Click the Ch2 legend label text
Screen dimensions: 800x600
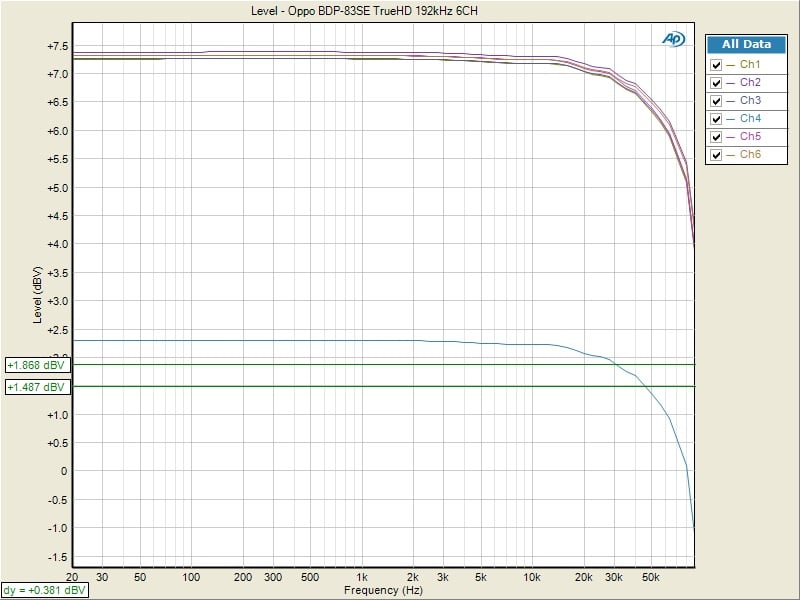[750, 83]
